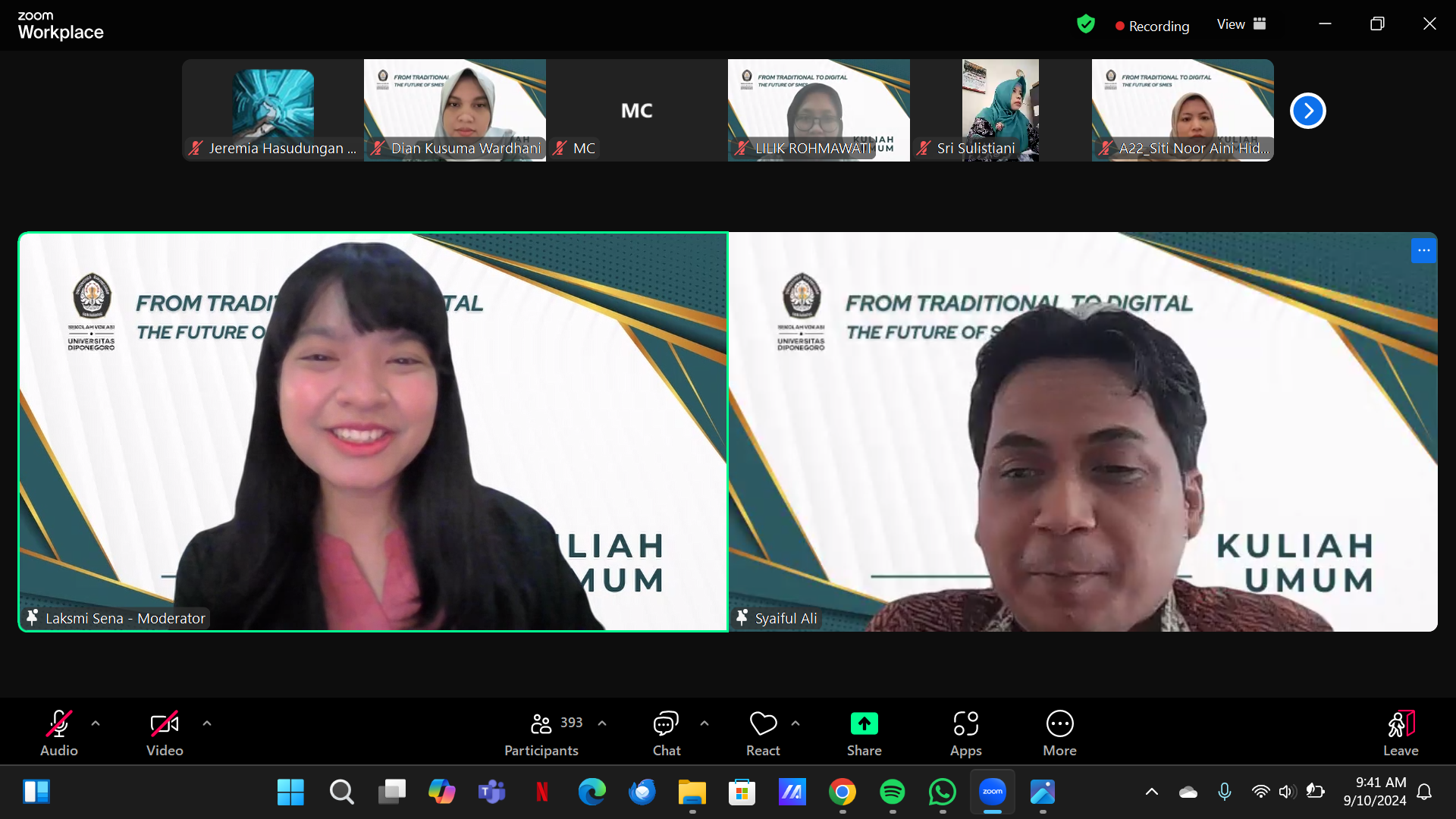Viewport: 1456px width, 819px height.
Task: Open the Apps panel
Action: coord(965,733)
